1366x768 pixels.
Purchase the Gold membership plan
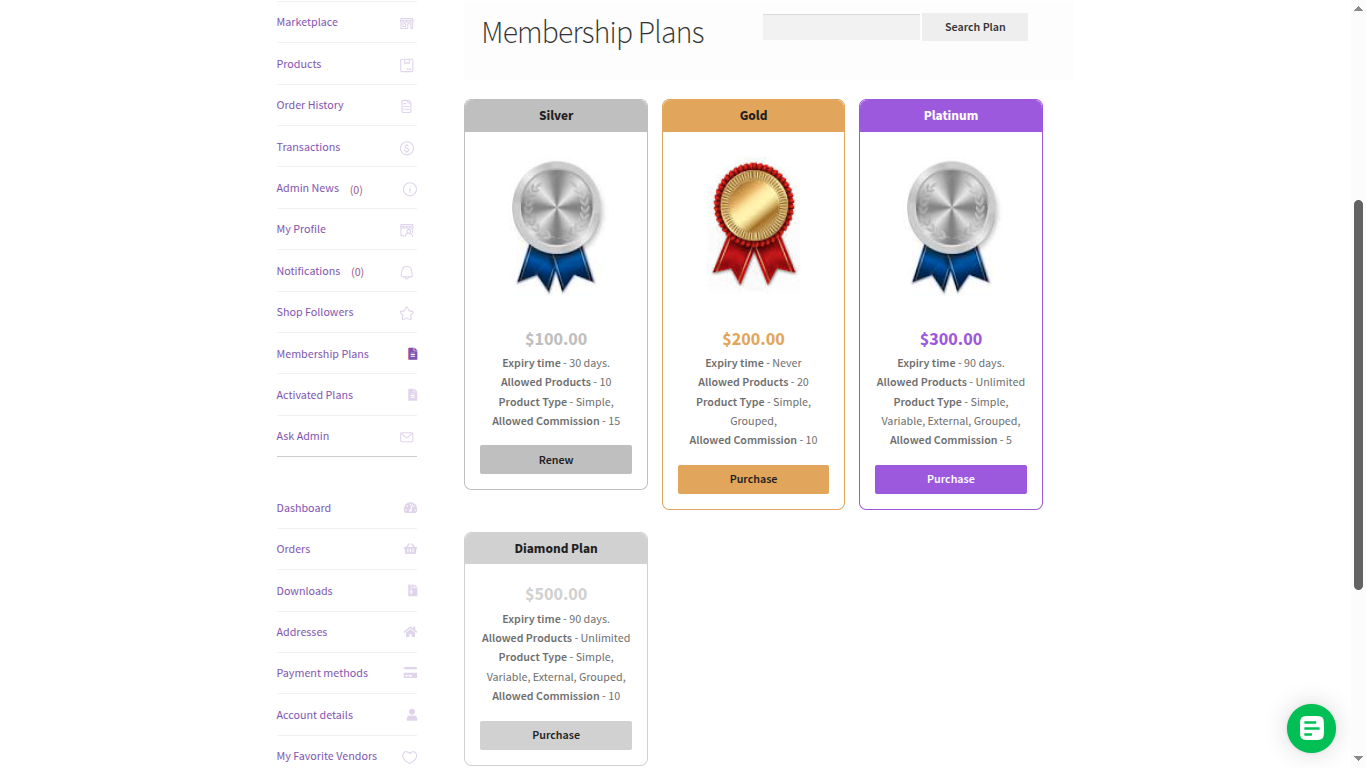click(x=753, y=479)
